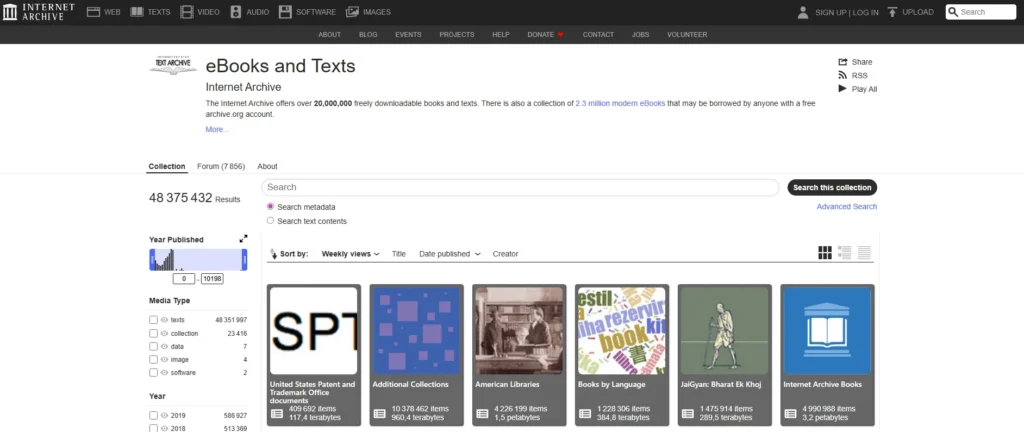Open the Audio speaker icon
This screenshot has height=432, width=1024.
[236, 12]
